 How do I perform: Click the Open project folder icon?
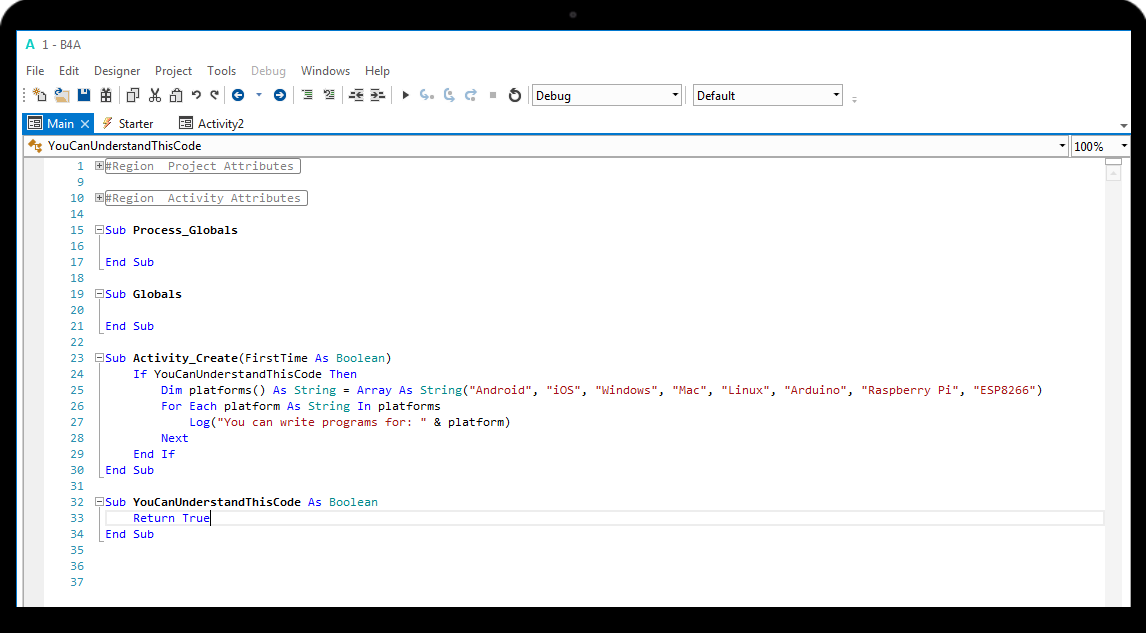click(x=62, y=95)
